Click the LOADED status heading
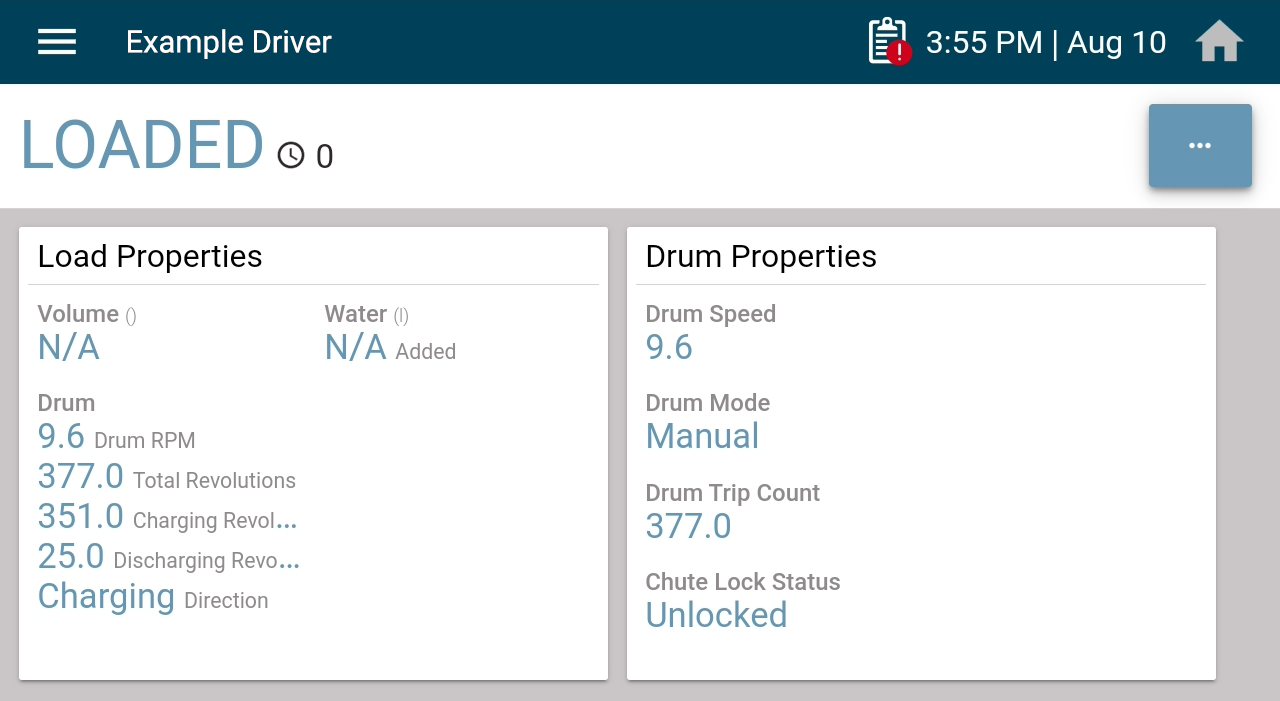Viewport: 1280px width, 701px height. [142, 146]
